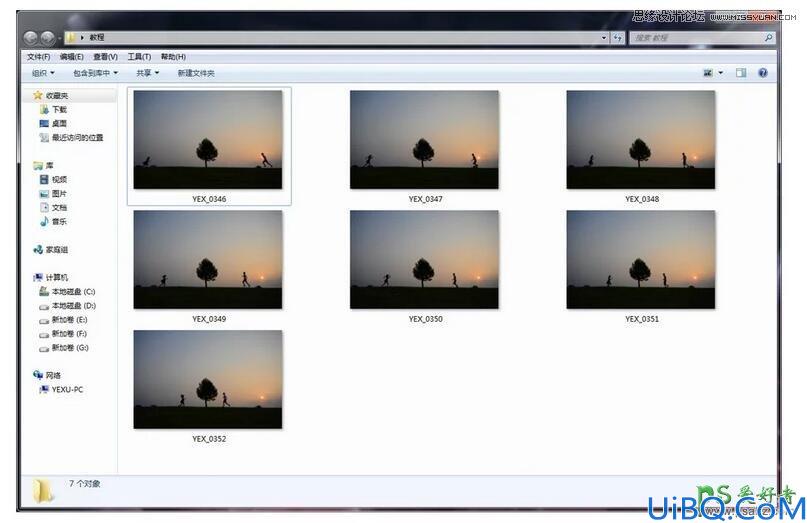Toggle the preview pane icon
The width and height of the screenshot is (807, 523).
(741, 73)
